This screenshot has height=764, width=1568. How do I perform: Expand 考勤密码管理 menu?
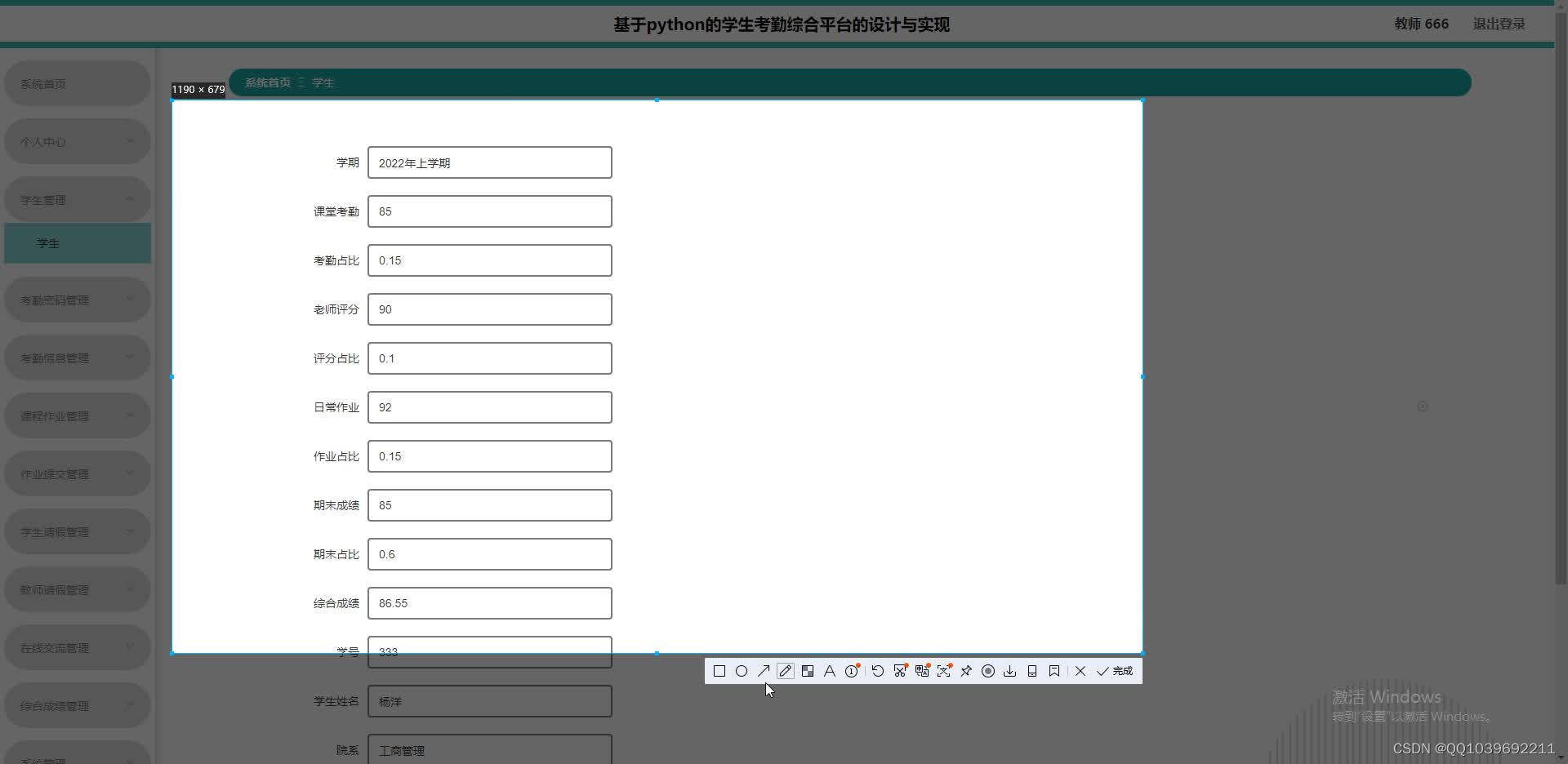[78, 300]
